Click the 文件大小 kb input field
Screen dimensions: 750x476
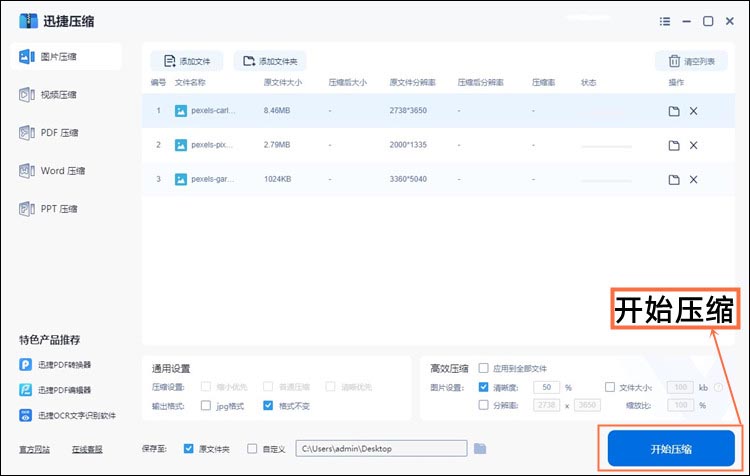[x=681, y=387]
